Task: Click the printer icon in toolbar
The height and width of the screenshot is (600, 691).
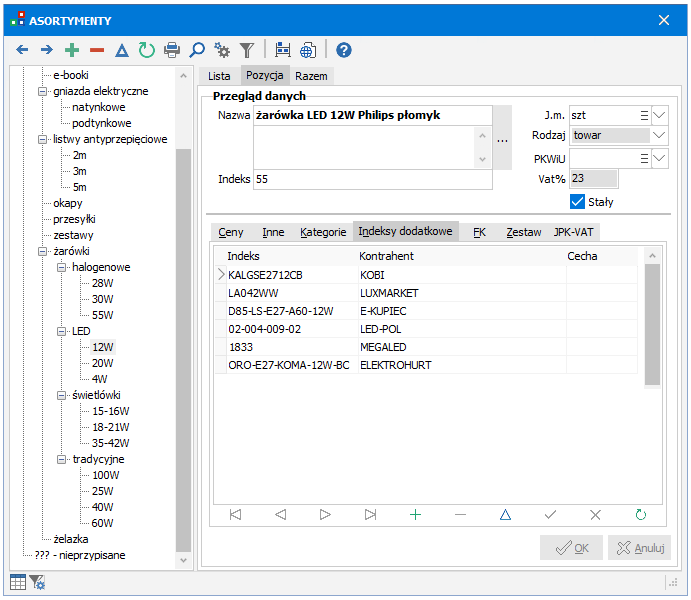Action: click(172, 50)
